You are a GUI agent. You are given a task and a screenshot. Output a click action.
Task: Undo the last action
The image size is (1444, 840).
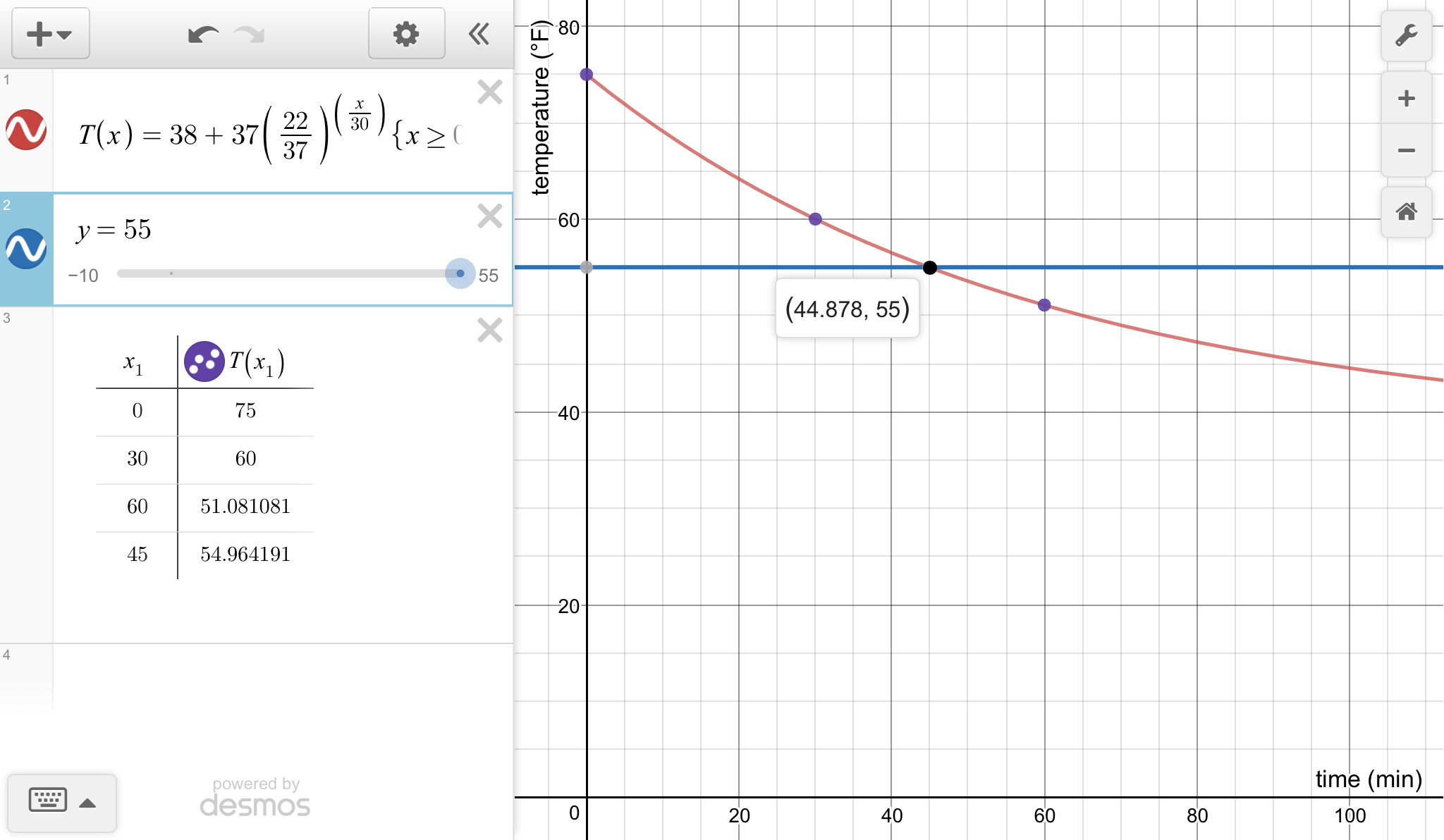(203, 34)
